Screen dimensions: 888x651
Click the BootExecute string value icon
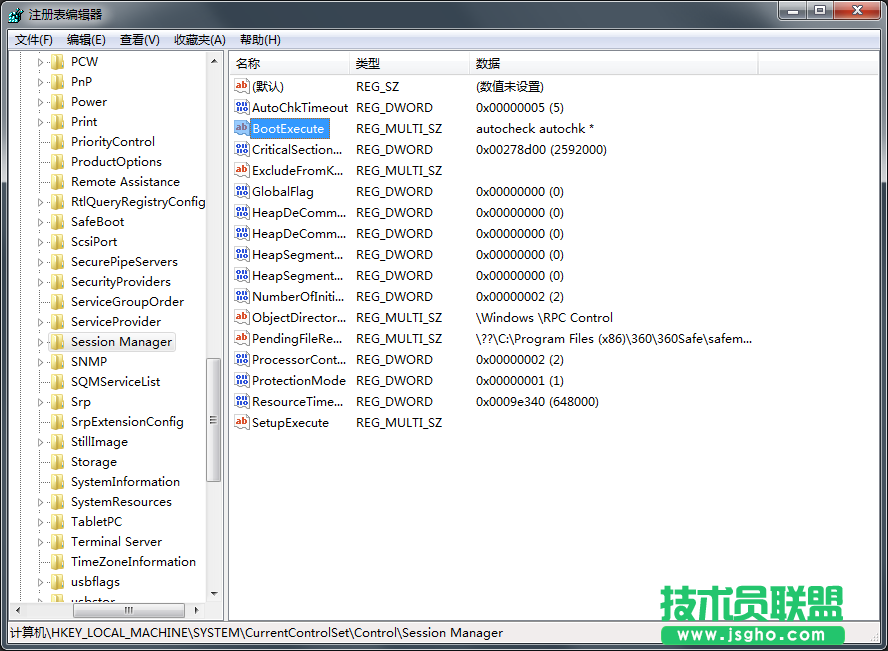(241, 128)
